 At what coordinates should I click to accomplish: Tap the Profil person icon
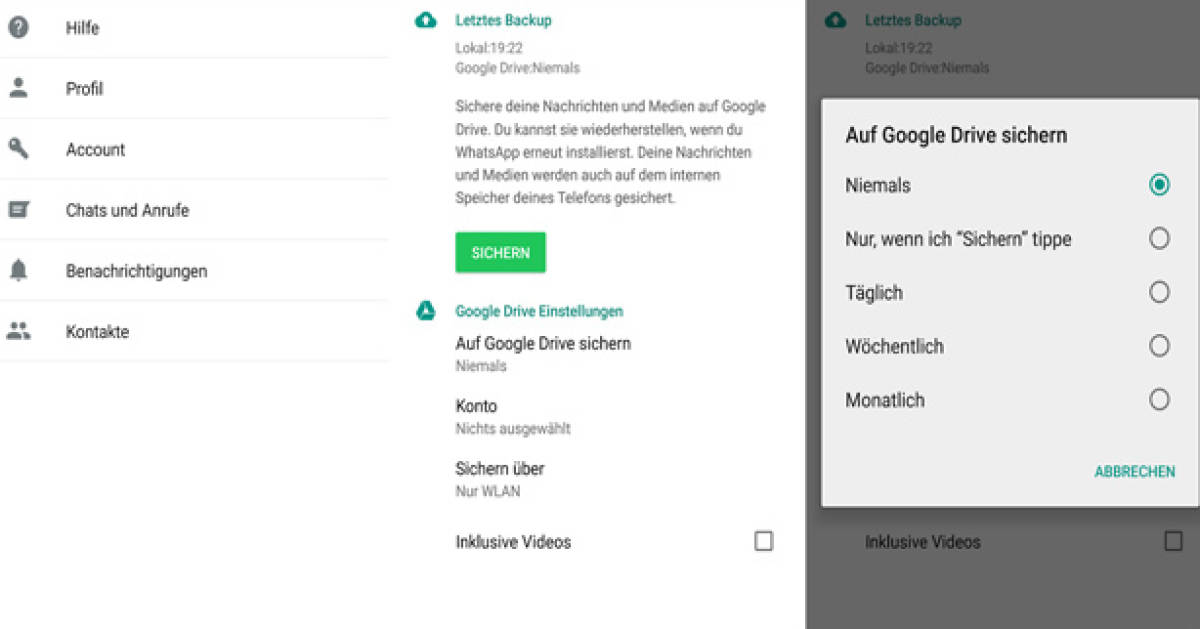(18, 88)
